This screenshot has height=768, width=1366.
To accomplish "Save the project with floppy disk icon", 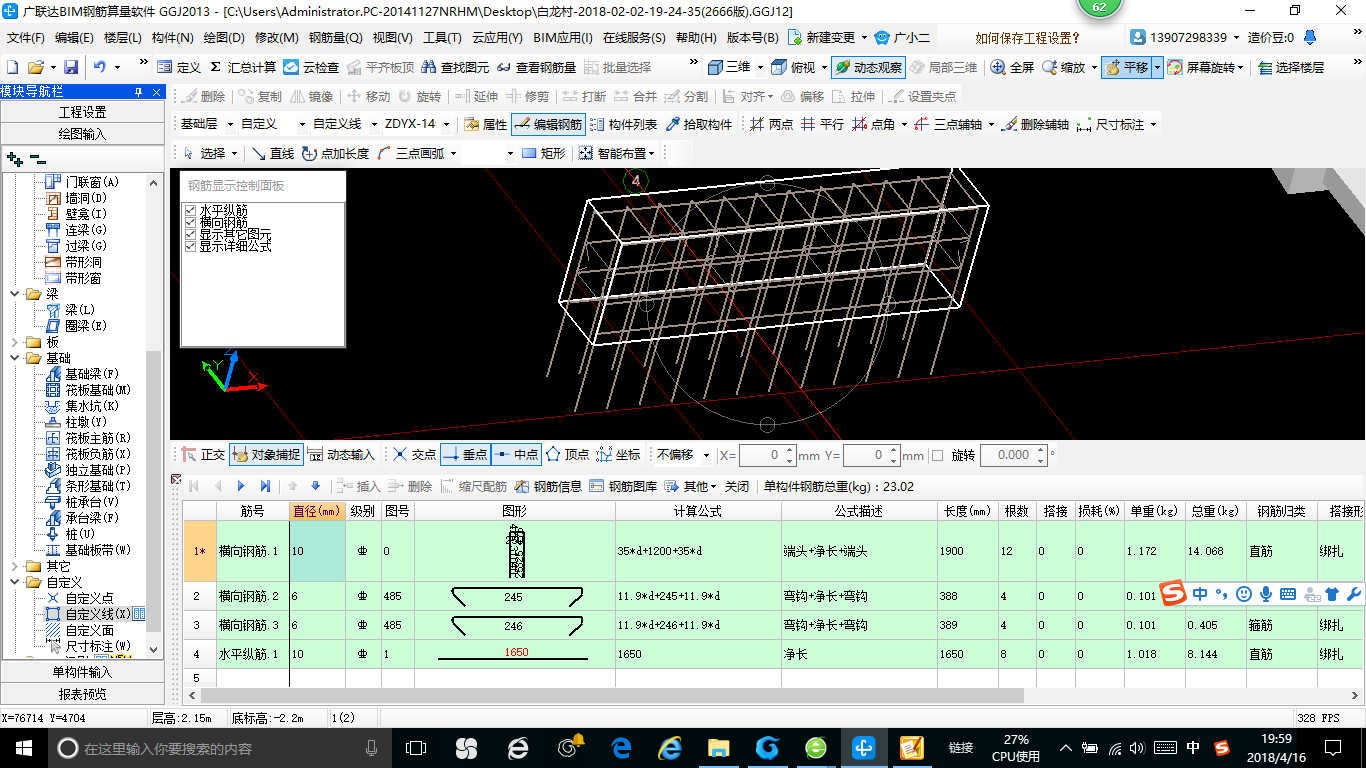I will tap(71, 67).
